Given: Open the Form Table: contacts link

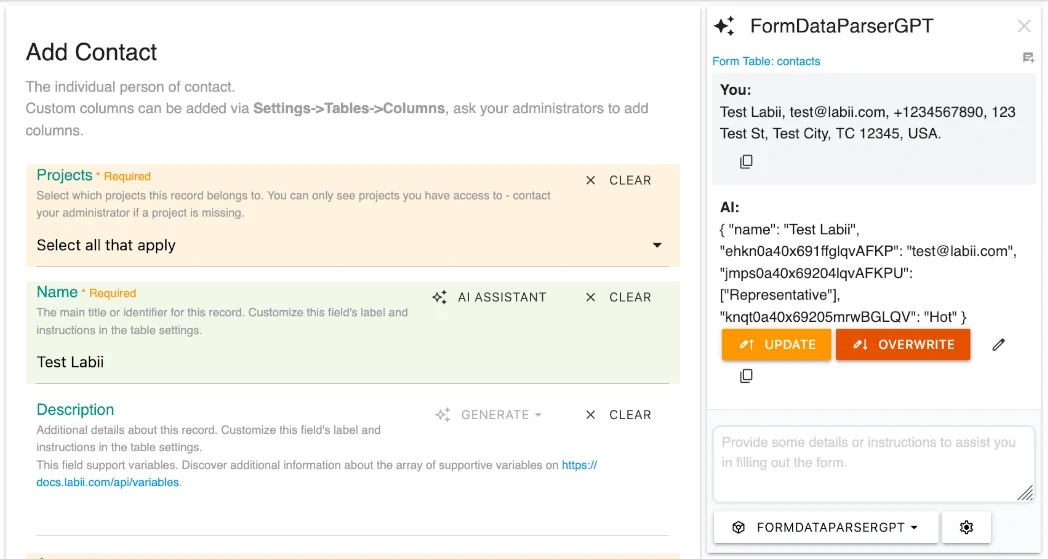Looking at the screenshot, I should tap(766, 61).
